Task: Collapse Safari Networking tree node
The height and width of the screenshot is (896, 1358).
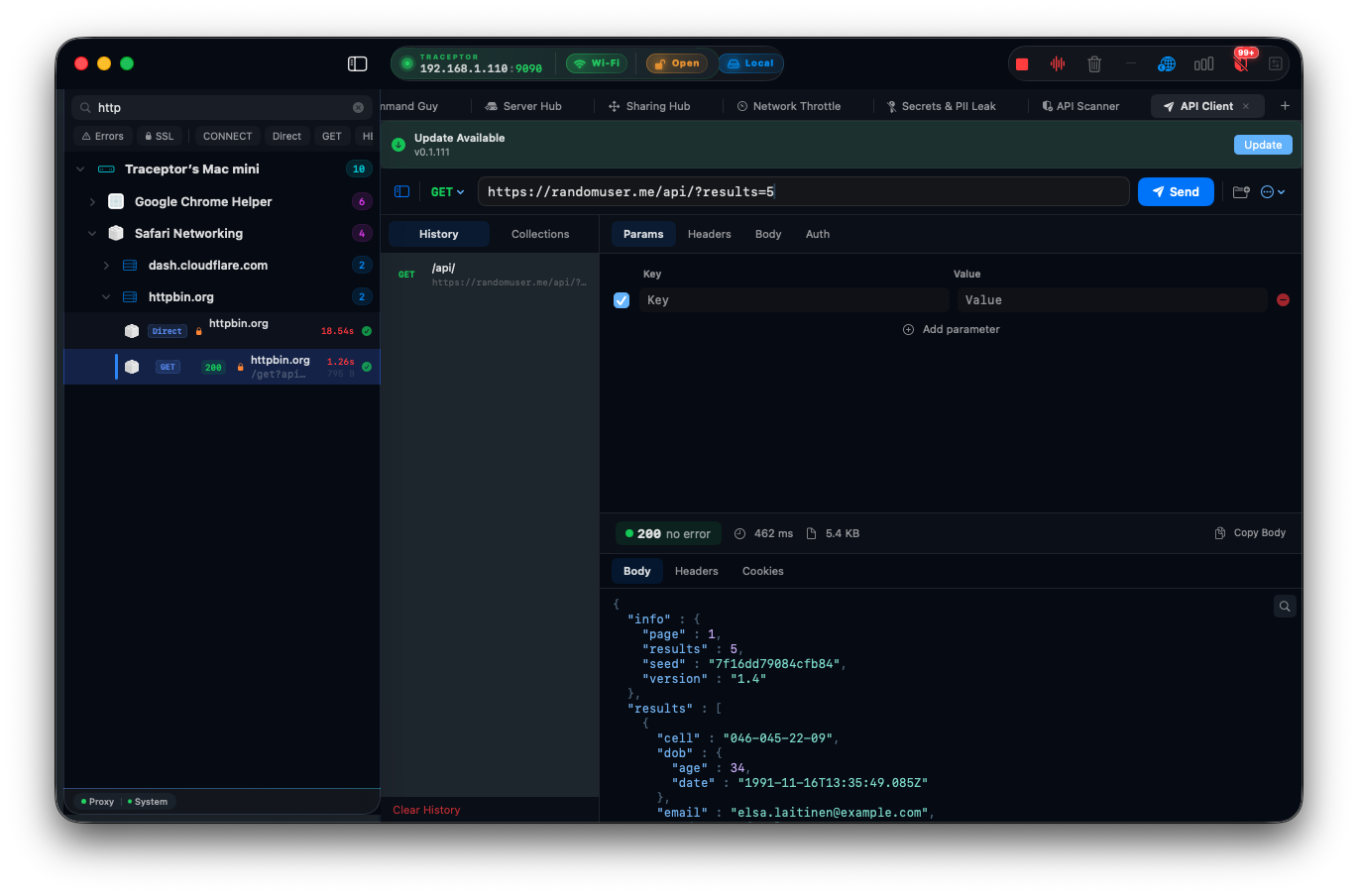Action: pos(92,234)
